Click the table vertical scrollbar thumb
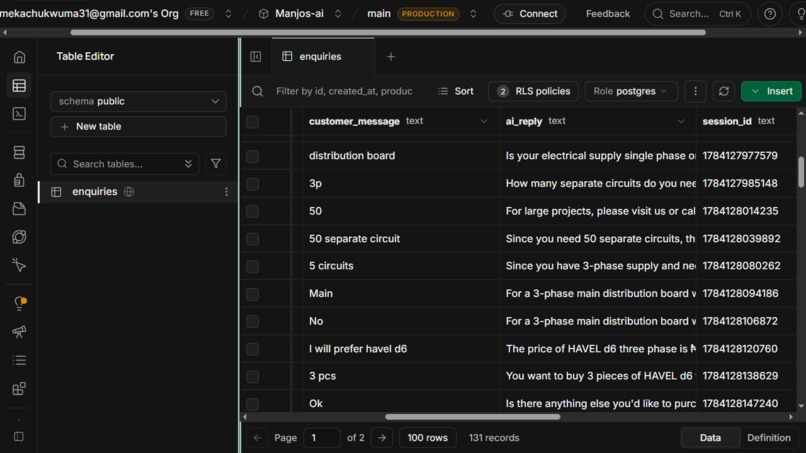 (801, 172)
